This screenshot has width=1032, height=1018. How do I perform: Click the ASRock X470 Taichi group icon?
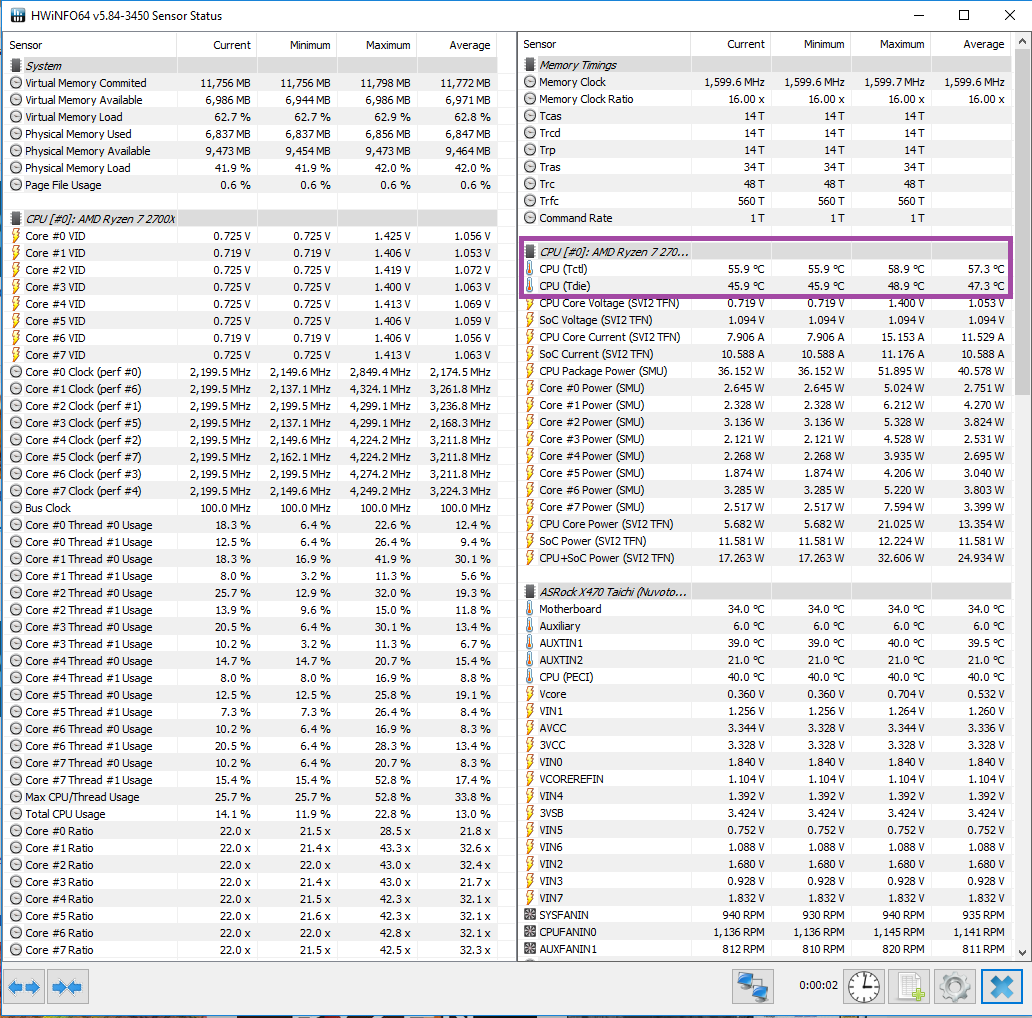coord(530,592)
